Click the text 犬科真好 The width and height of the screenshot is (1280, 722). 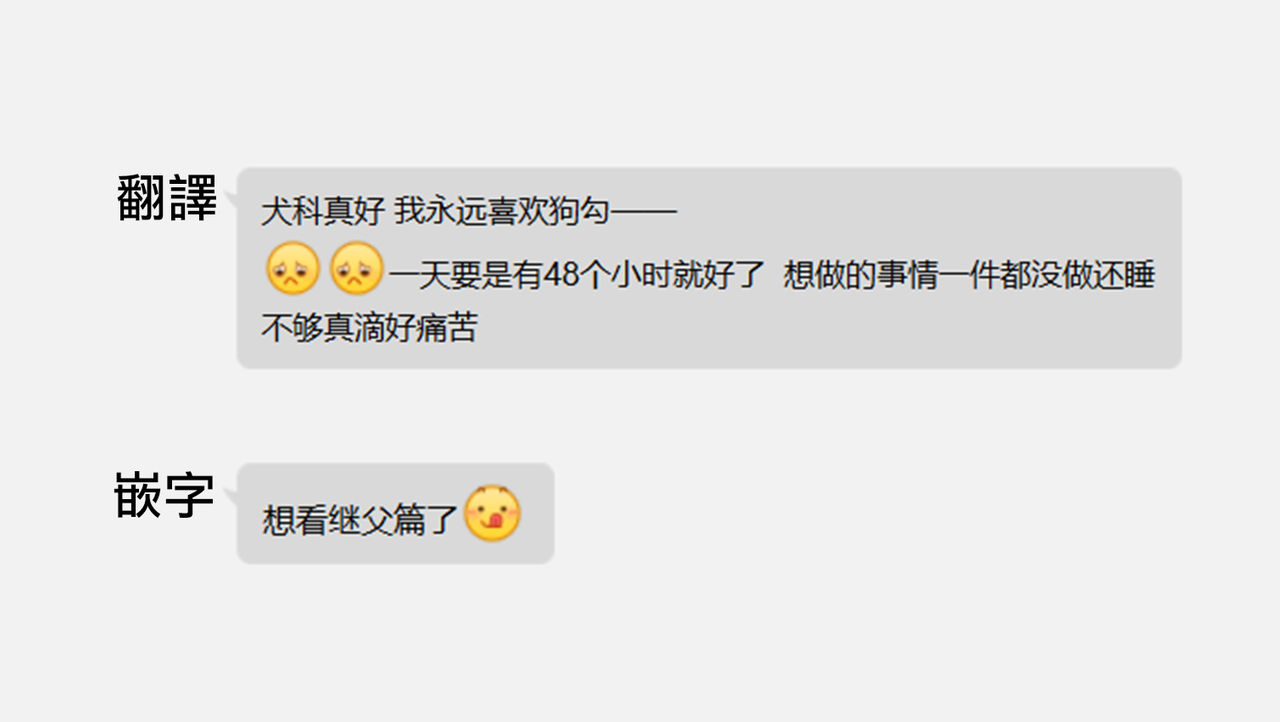coord(323,213)
